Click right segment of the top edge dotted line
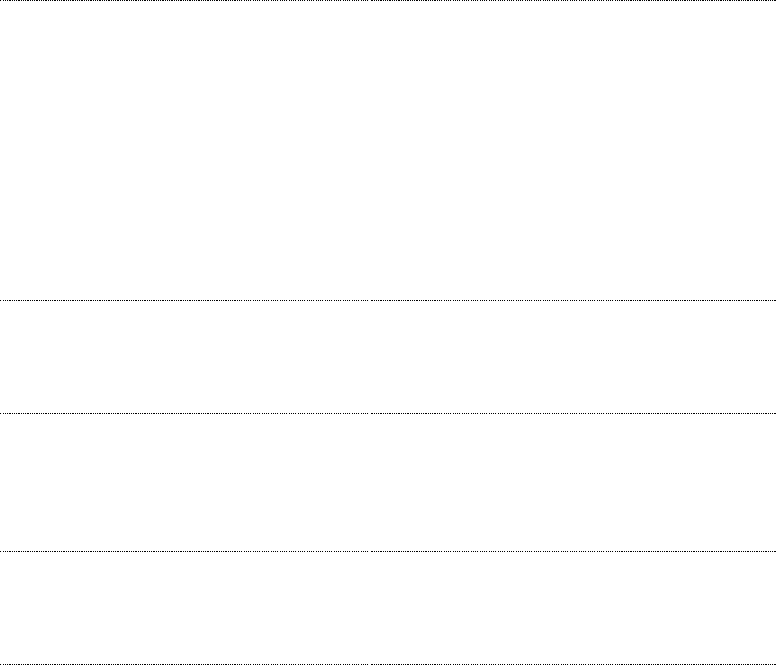 point(574,0)
